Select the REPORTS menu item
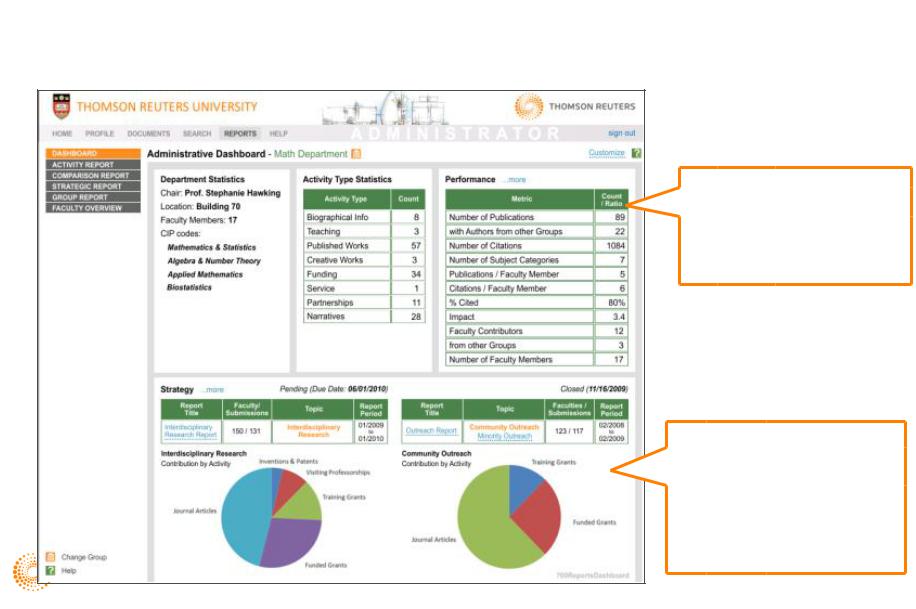This screenshot has width=916, height=609. (240, 134)
